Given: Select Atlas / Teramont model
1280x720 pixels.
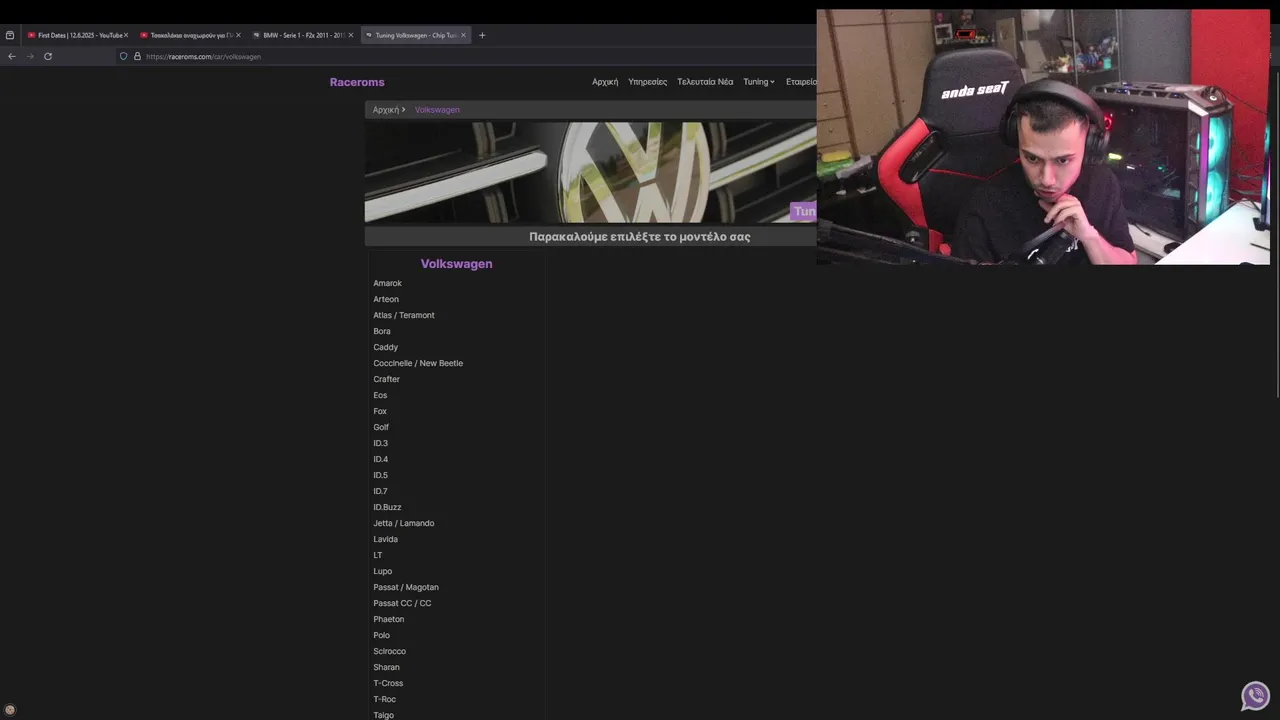Looking at the screenshot, I should coord(404,315).
